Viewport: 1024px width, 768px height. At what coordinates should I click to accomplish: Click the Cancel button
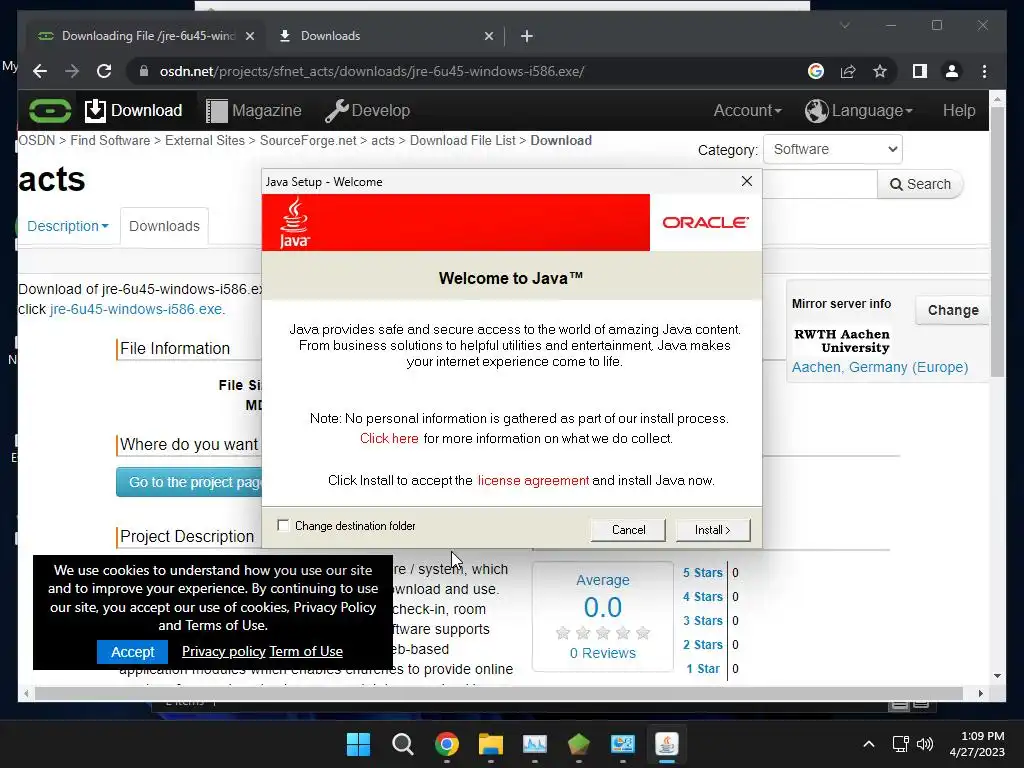[628, 530]
